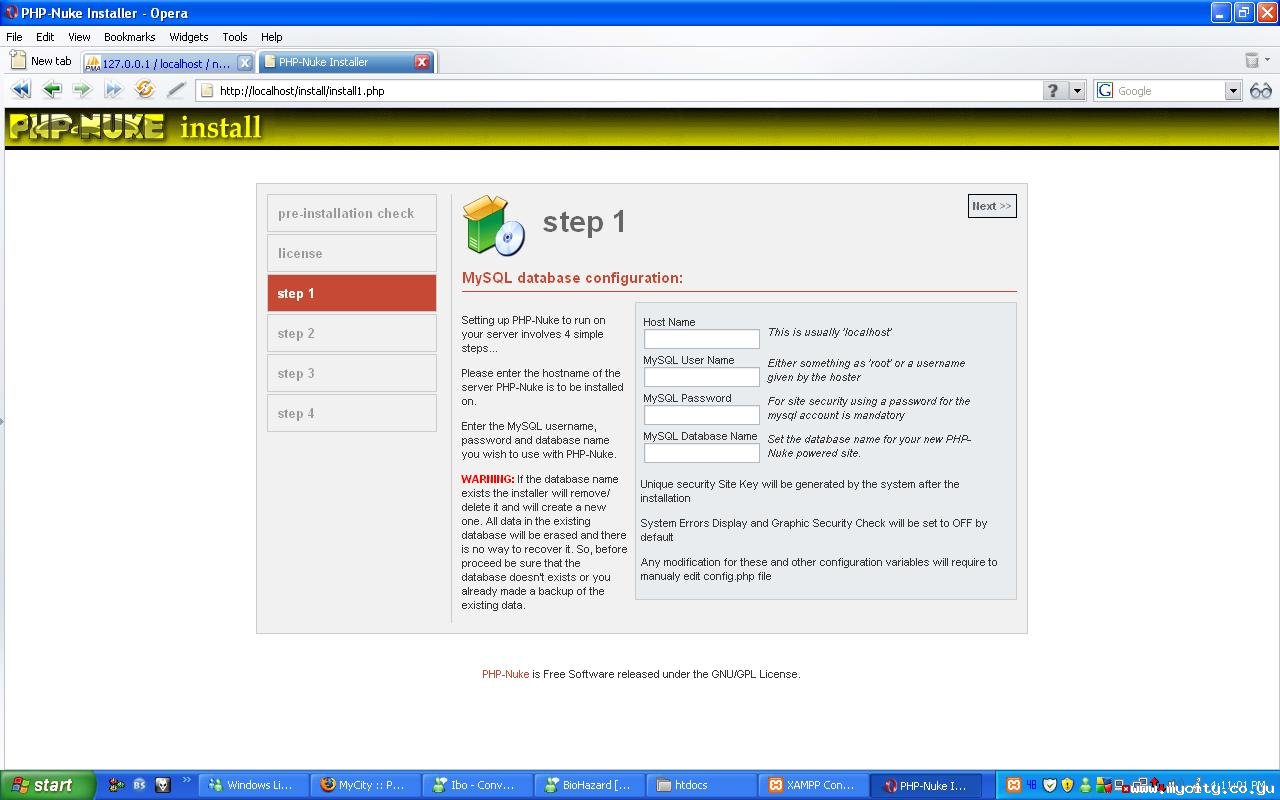Open the Help menu

(x=272, y=37)
